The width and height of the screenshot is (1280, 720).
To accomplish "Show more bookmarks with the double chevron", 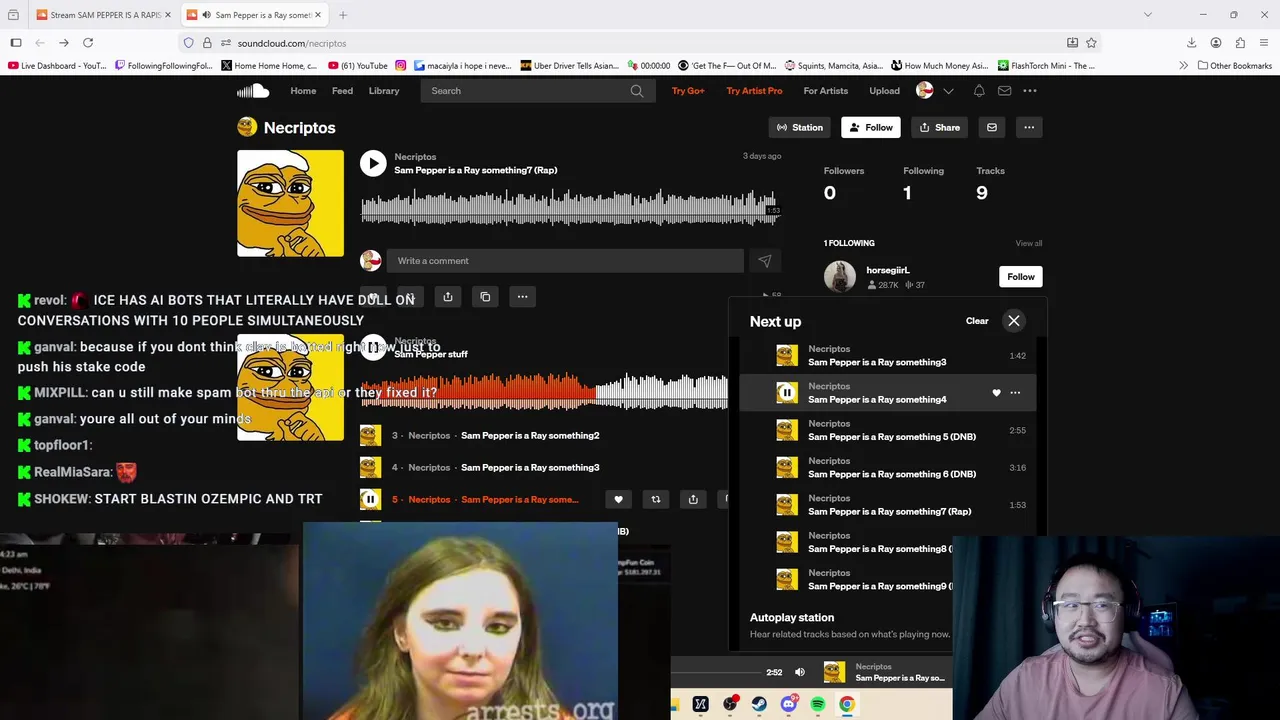I will [1183, 66].
